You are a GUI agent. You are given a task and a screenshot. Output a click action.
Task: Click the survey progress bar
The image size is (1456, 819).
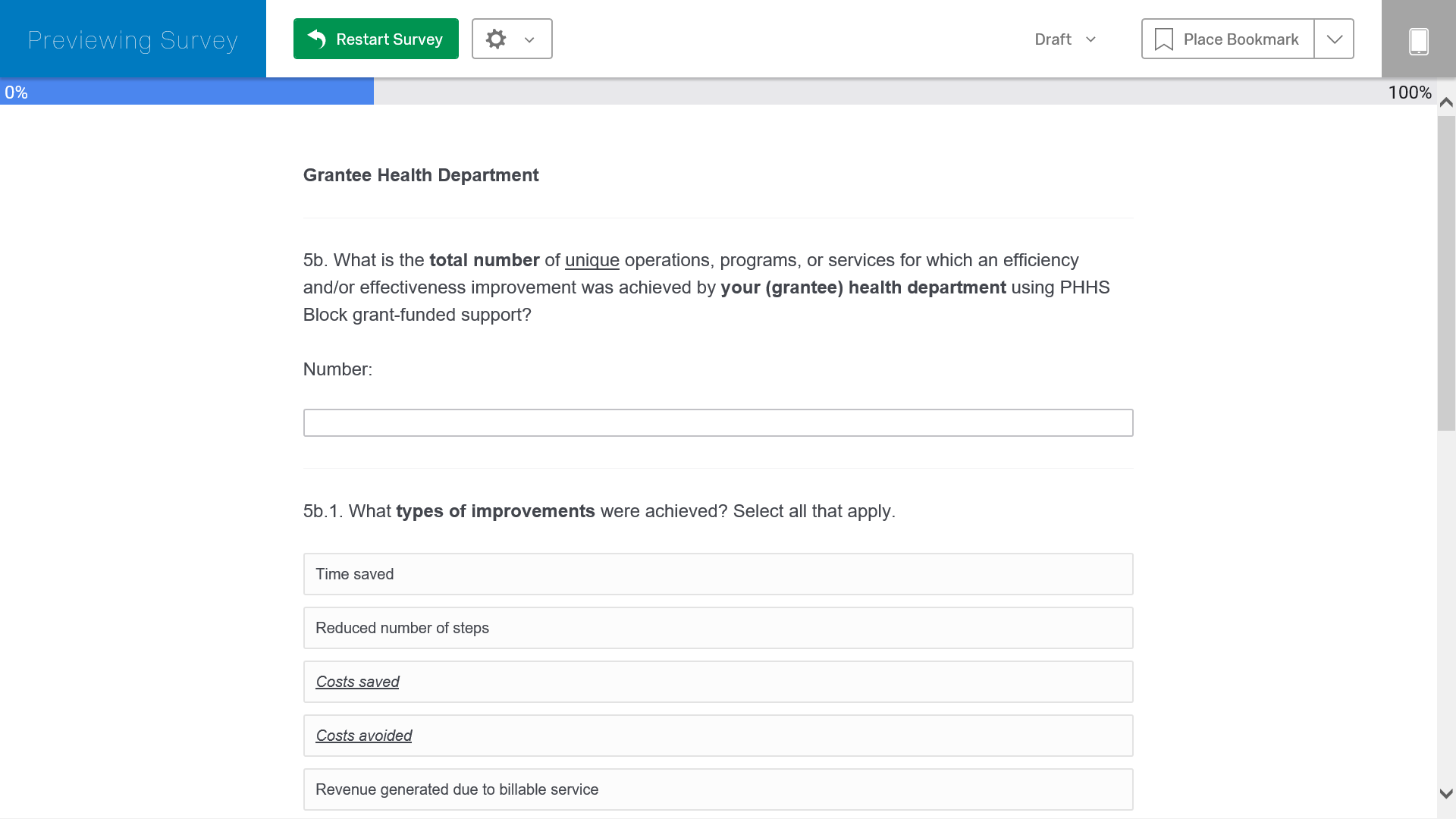pyautogui.click(x=717, y=93)
